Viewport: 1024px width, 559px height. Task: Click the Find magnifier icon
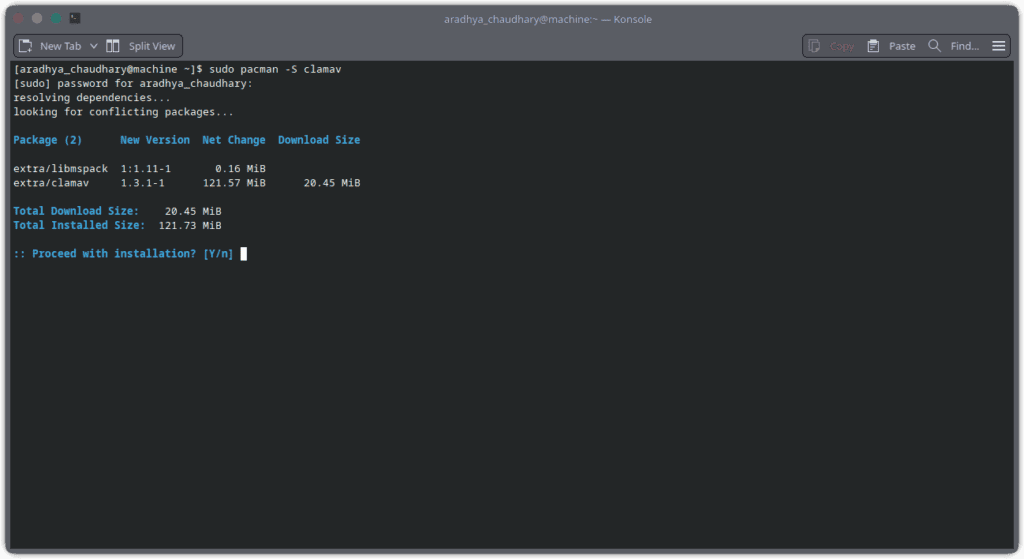pos(935,46)
